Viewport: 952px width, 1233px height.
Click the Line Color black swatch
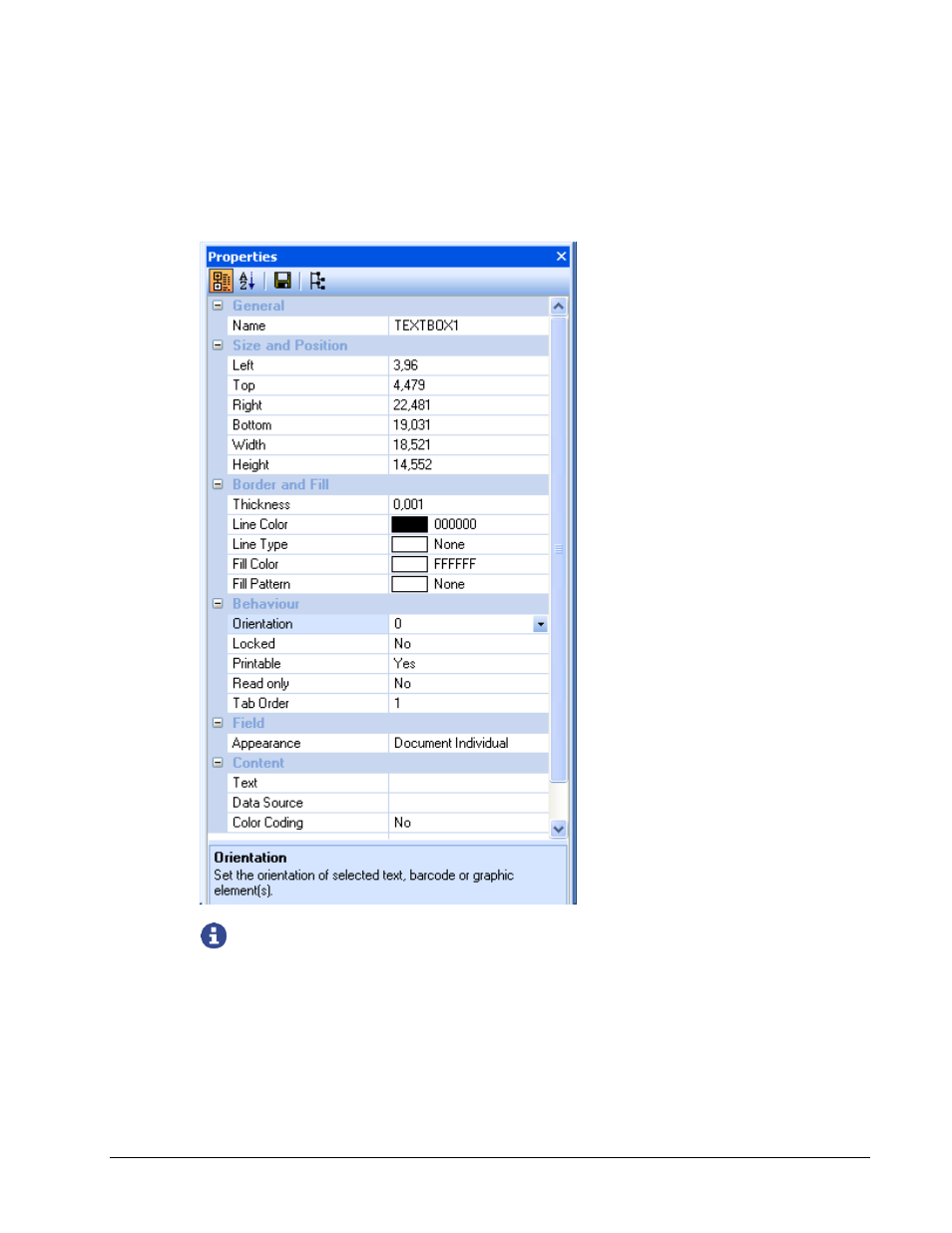point(409,524)
